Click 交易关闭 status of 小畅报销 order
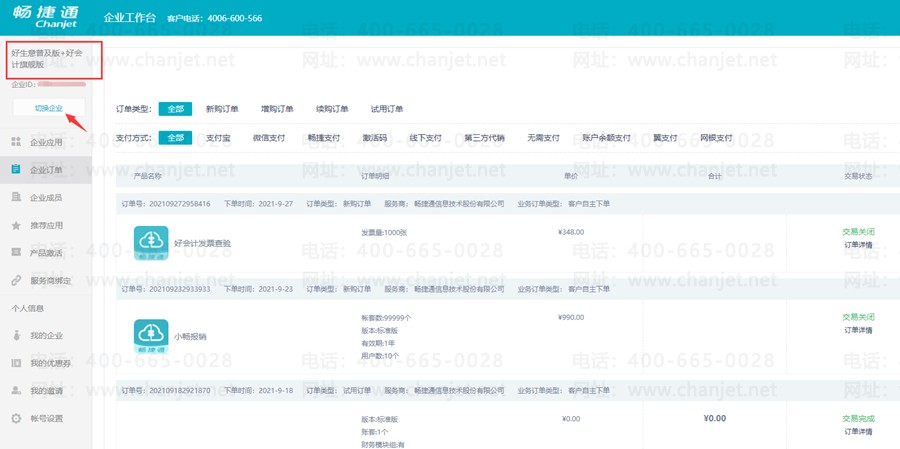Image resolution: width=900 pixels, height=449 pixels. click(x=858, y=317)
